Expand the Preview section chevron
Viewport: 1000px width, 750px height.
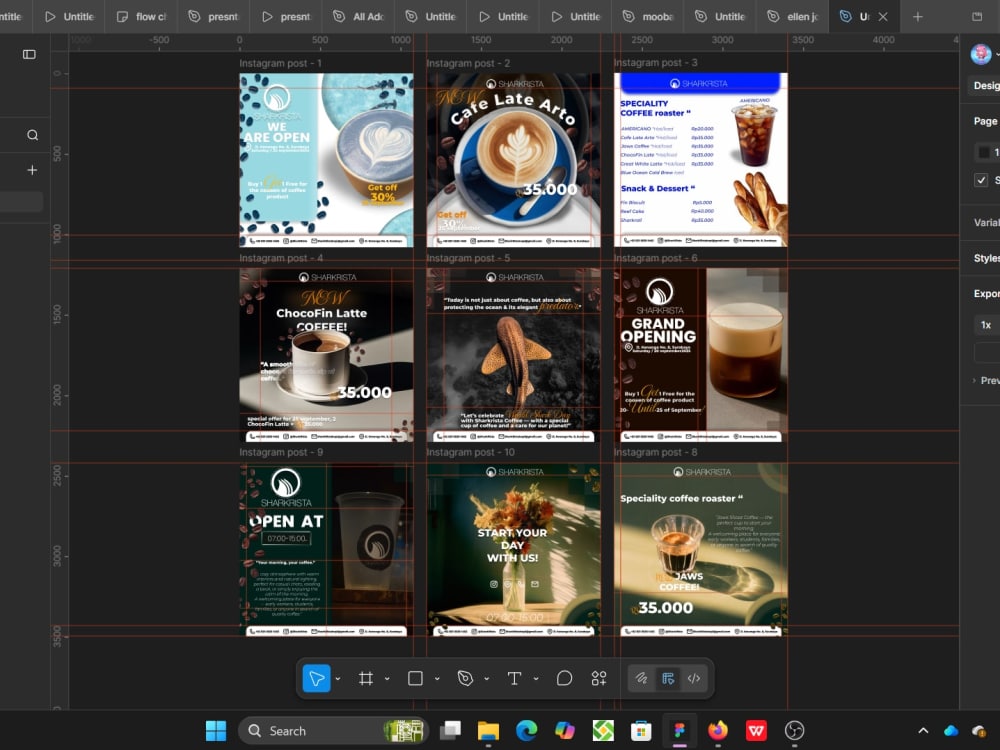[974, 381]
